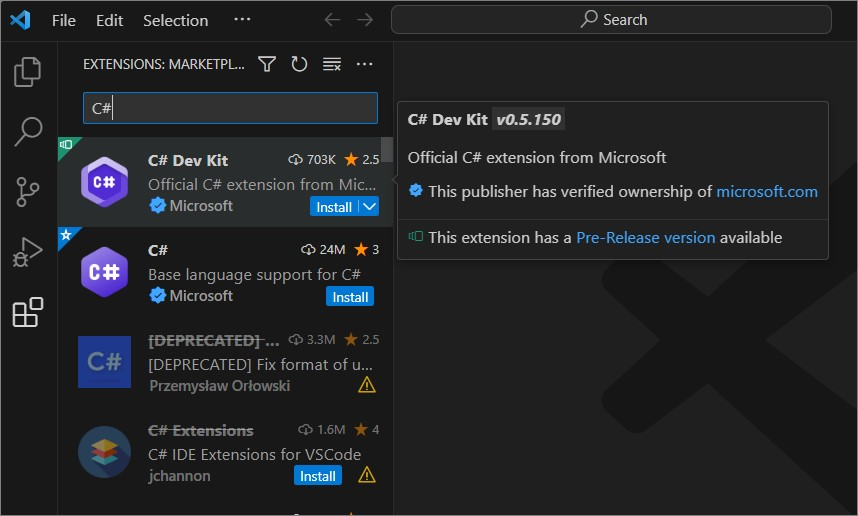Open the Search view in activity bar
This screenshot has width=858, height=516.
tap(27, 131)
